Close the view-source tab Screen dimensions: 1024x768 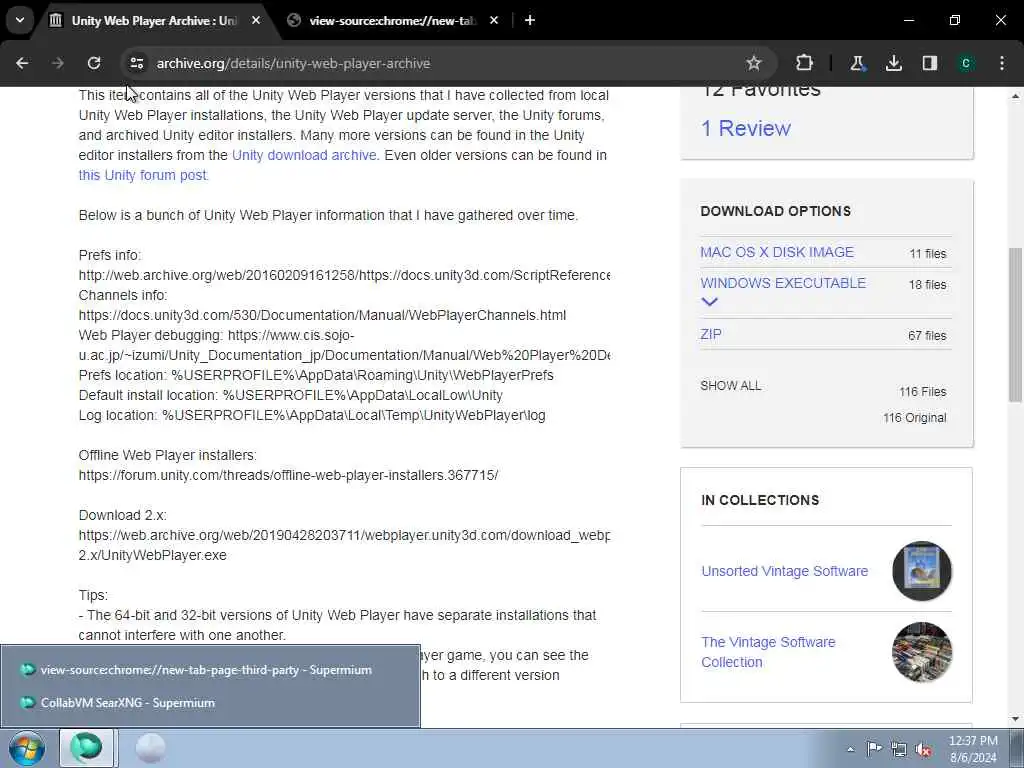point(494,20)
